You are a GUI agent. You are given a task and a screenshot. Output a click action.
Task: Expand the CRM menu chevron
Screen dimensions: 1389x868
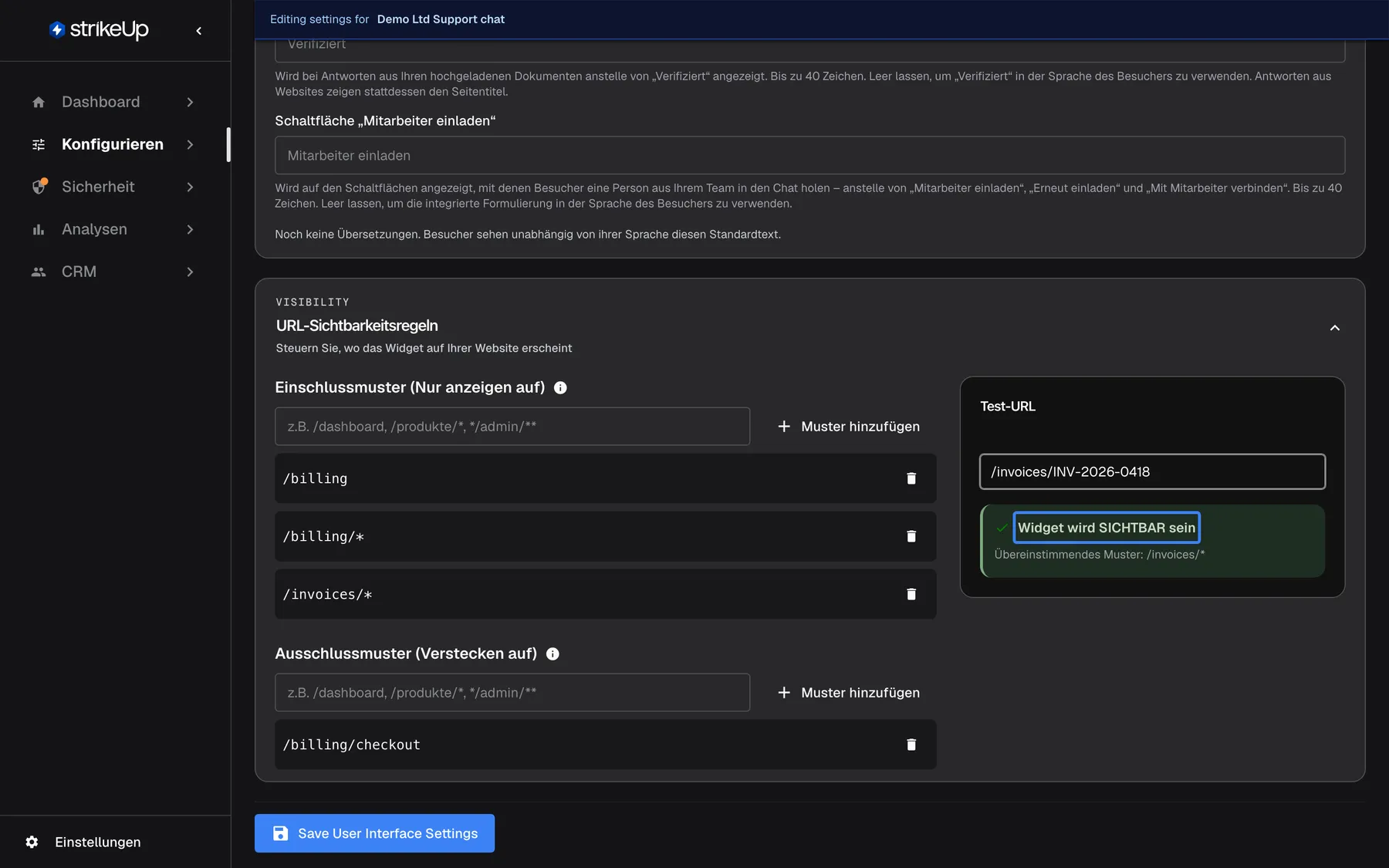click(x=190, y=272)
